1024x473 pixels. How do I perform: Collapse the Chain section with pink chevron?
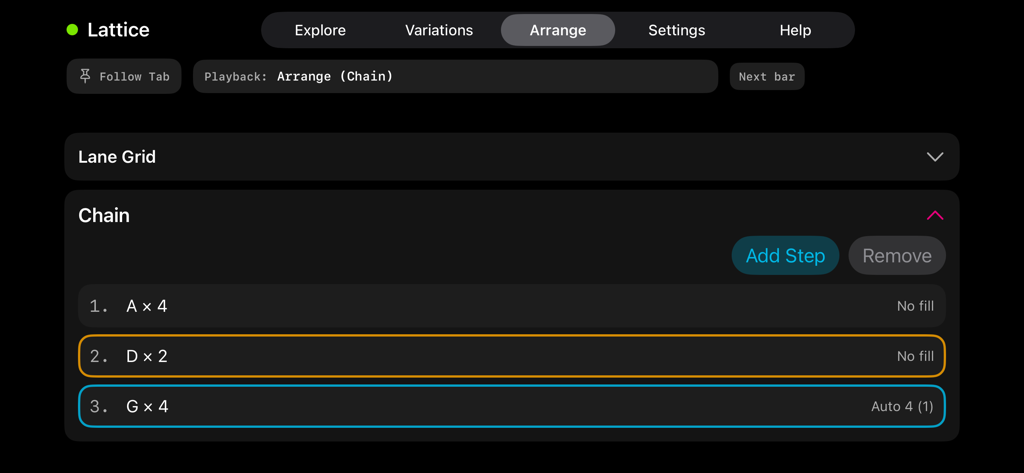[934, 215]
